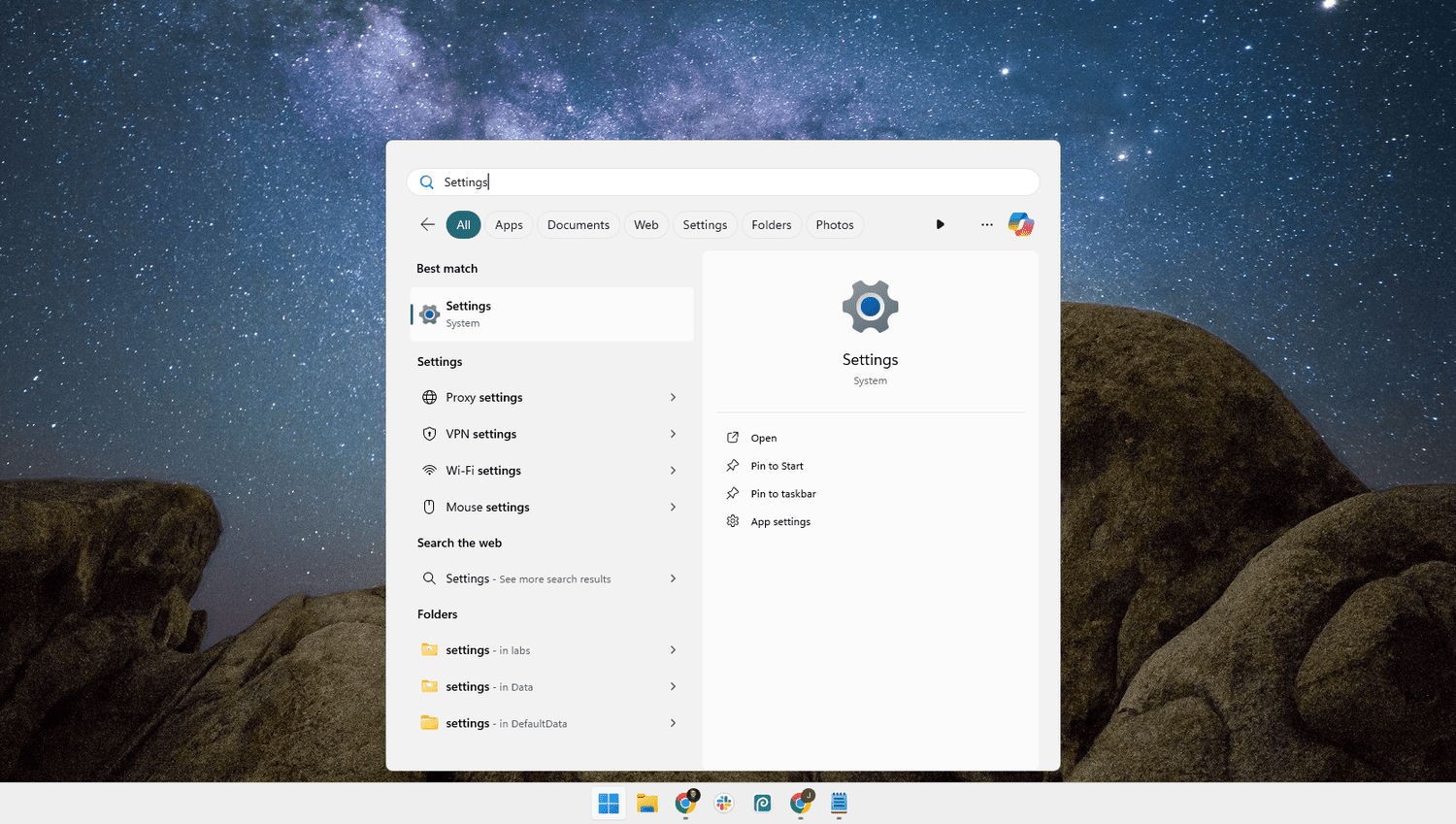
Task: Click the Copilot icon in search panel
Action: coord(1020,224)
